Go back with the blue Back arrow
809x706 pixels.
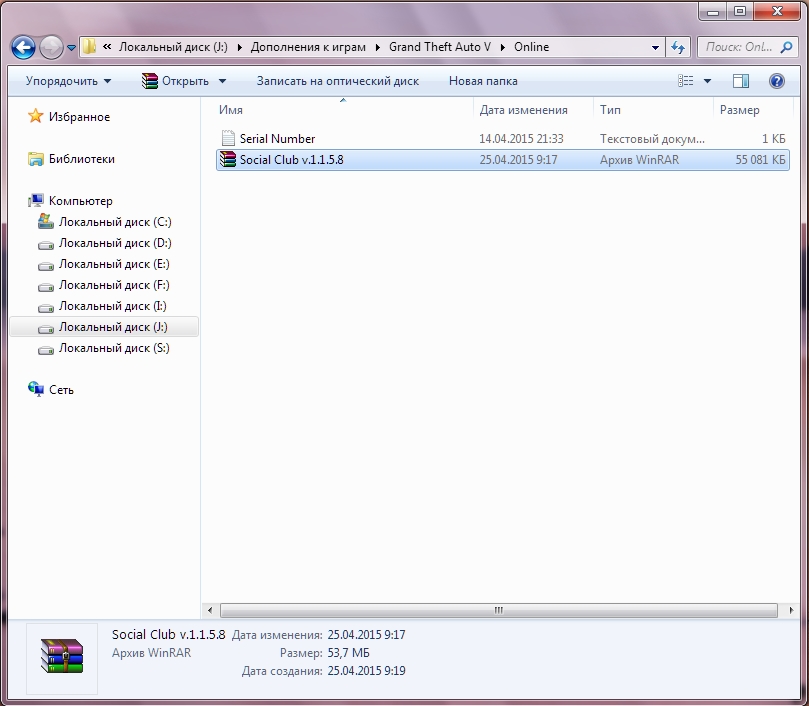click(23, 47)
